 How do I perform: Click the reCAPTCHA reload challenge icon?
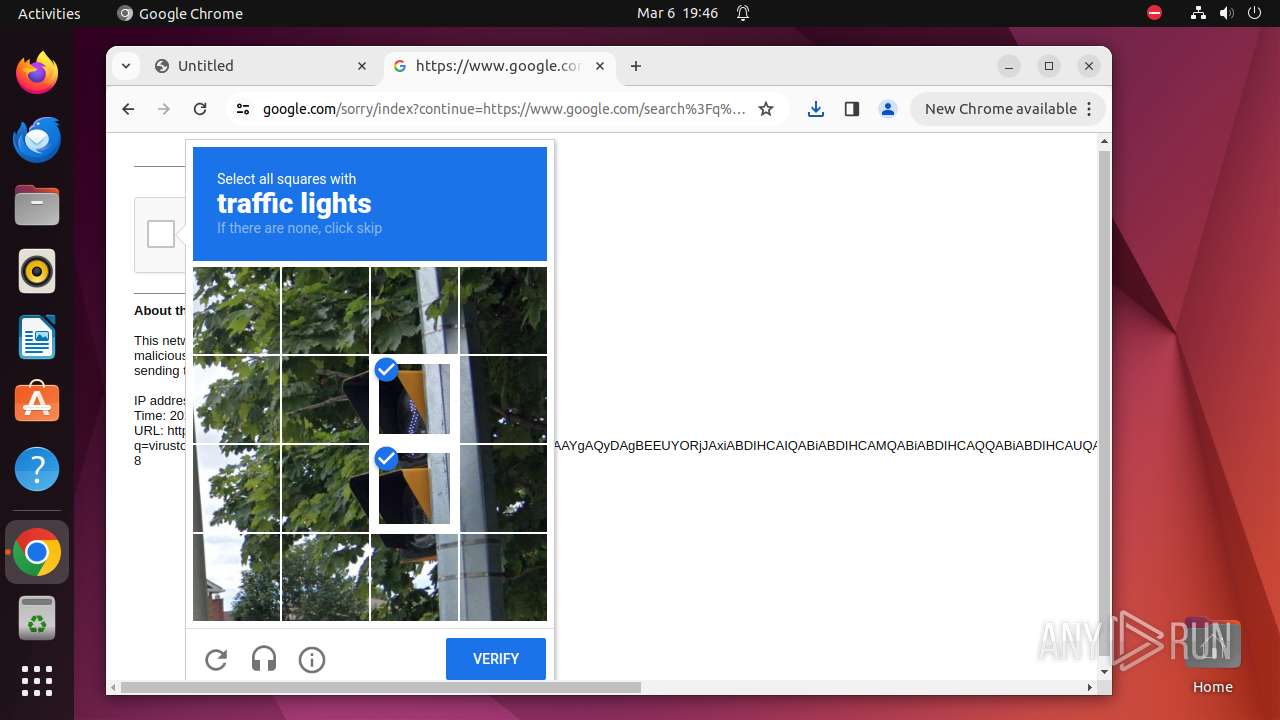tap(216, 660)
